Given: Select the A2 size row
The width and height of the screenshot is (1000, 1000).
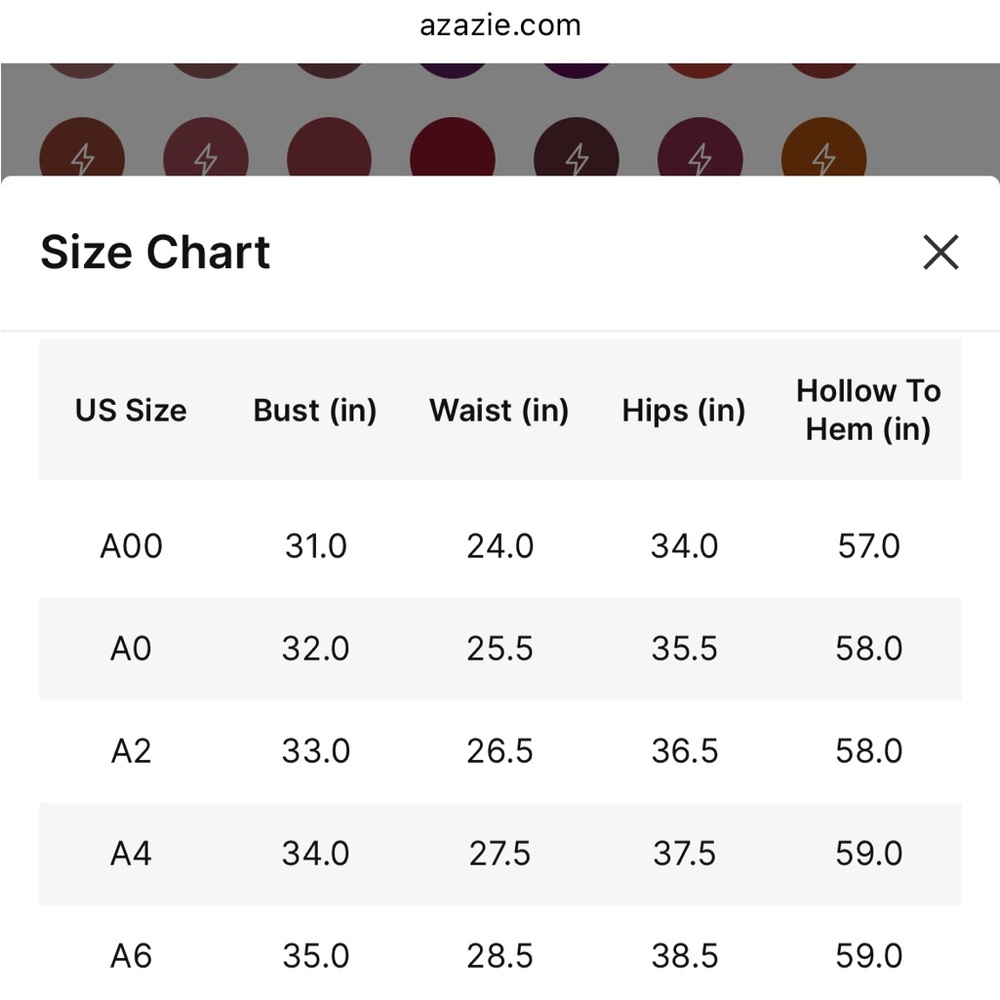Looking at the screenshot, I should (500, 751).
